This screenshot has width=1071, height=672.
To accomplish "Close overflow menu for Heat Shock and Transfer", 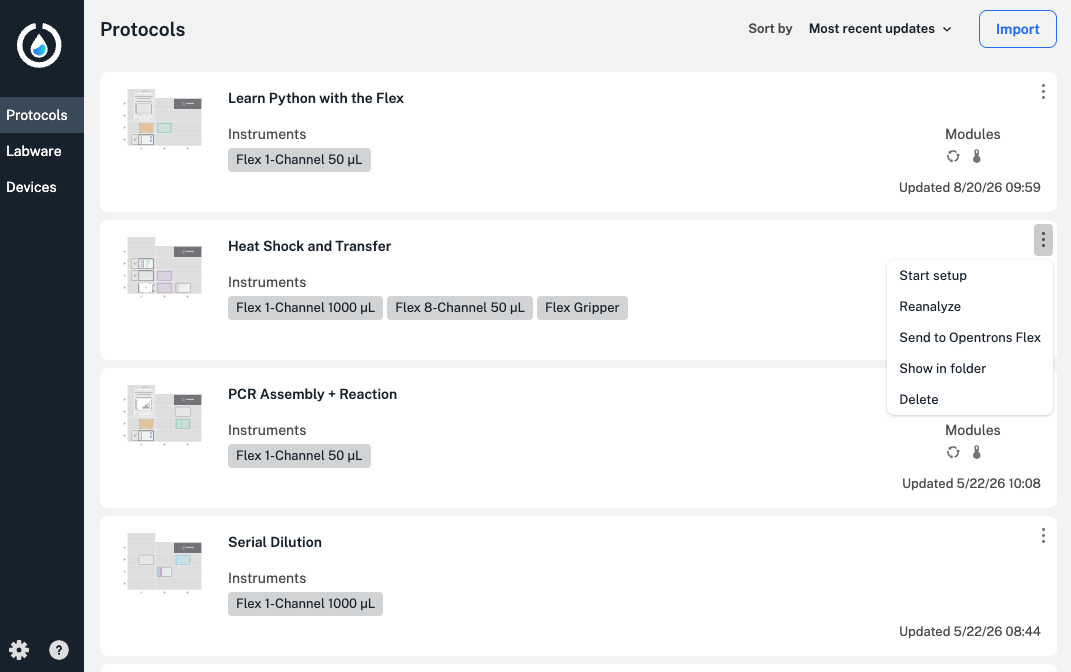I will (1043, 240).
